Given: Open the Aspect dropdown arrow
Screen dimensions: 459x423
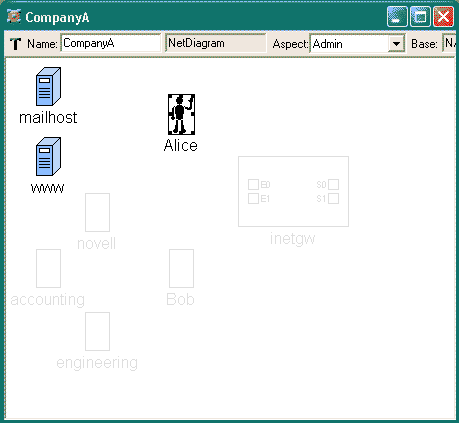Looking at the screenshot, I should click(396, 44).
